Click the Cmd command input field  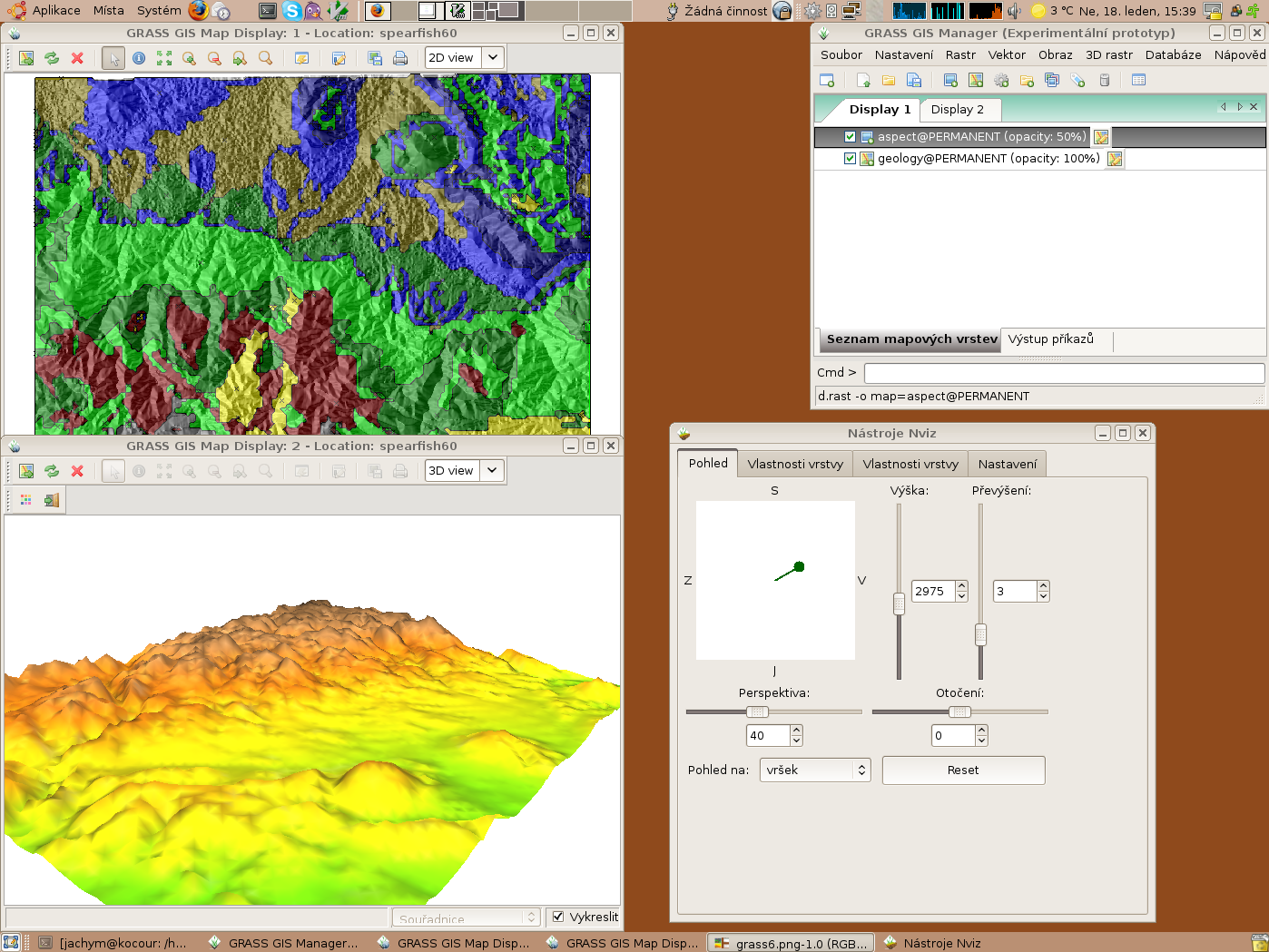1064,373
